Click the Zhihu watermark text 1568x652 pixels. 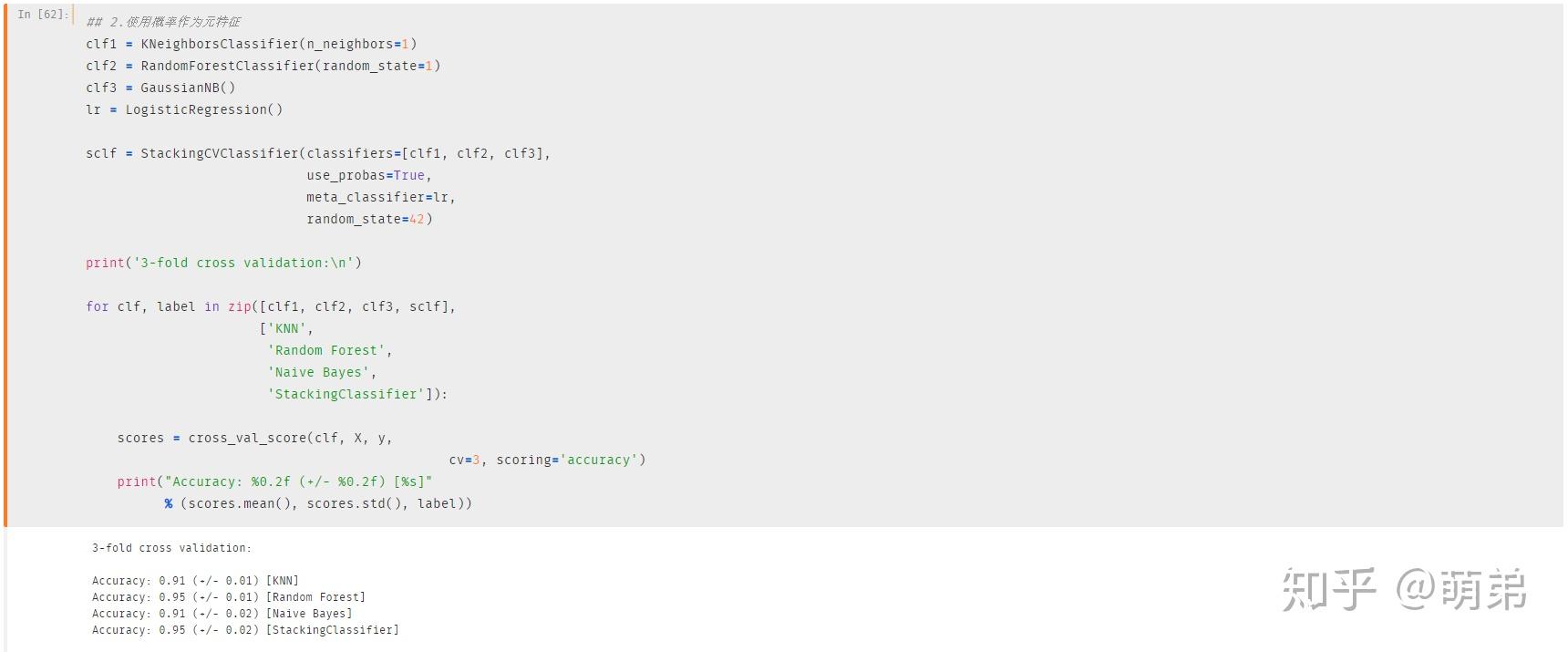[x=1404, y=590]
